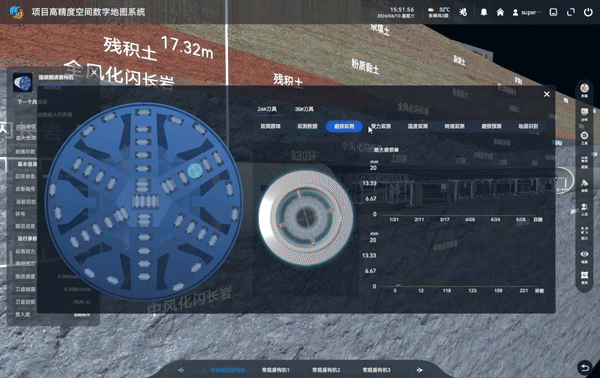Click the power logout icon

(x=588, y=12)
